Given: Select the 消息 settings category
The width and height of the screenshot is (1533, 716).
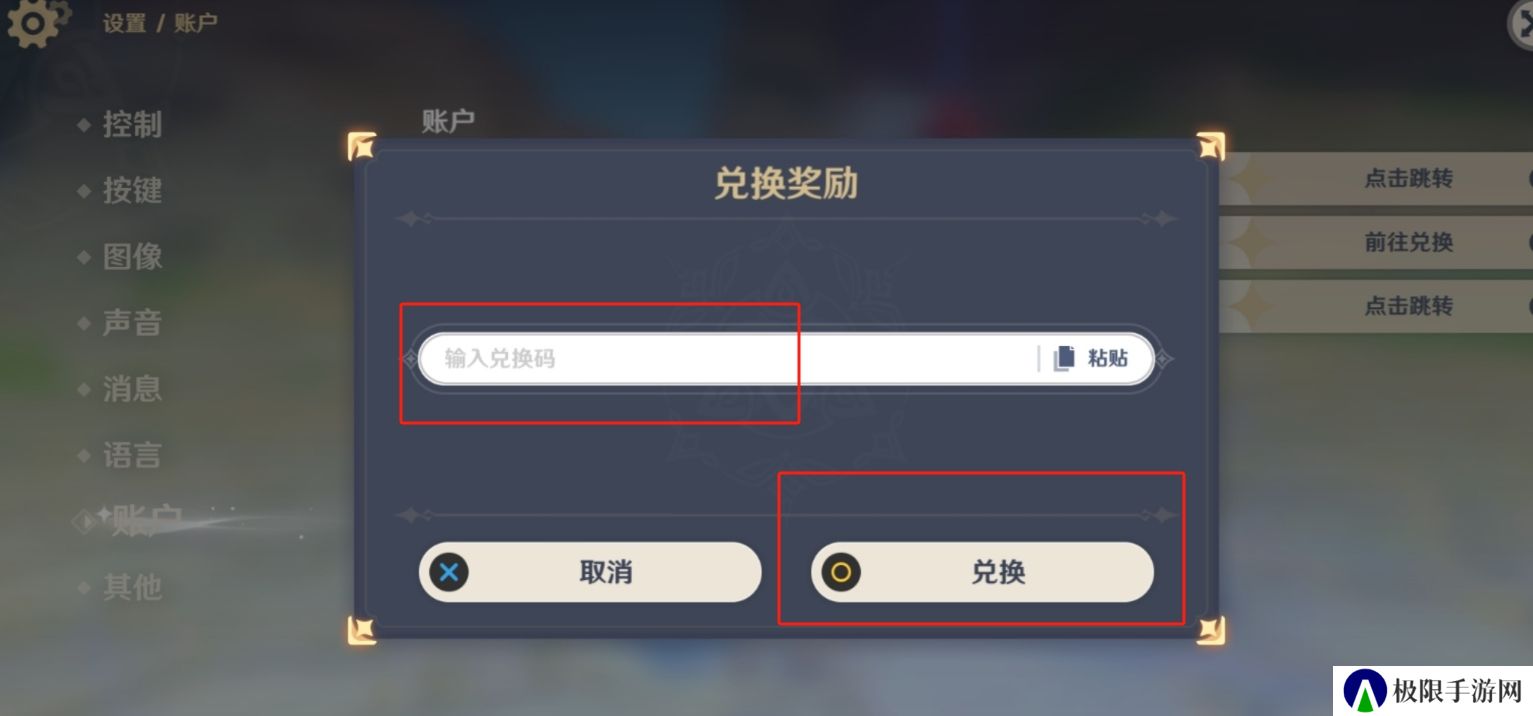Looking at the screenshot, I should tap(132, 389).
